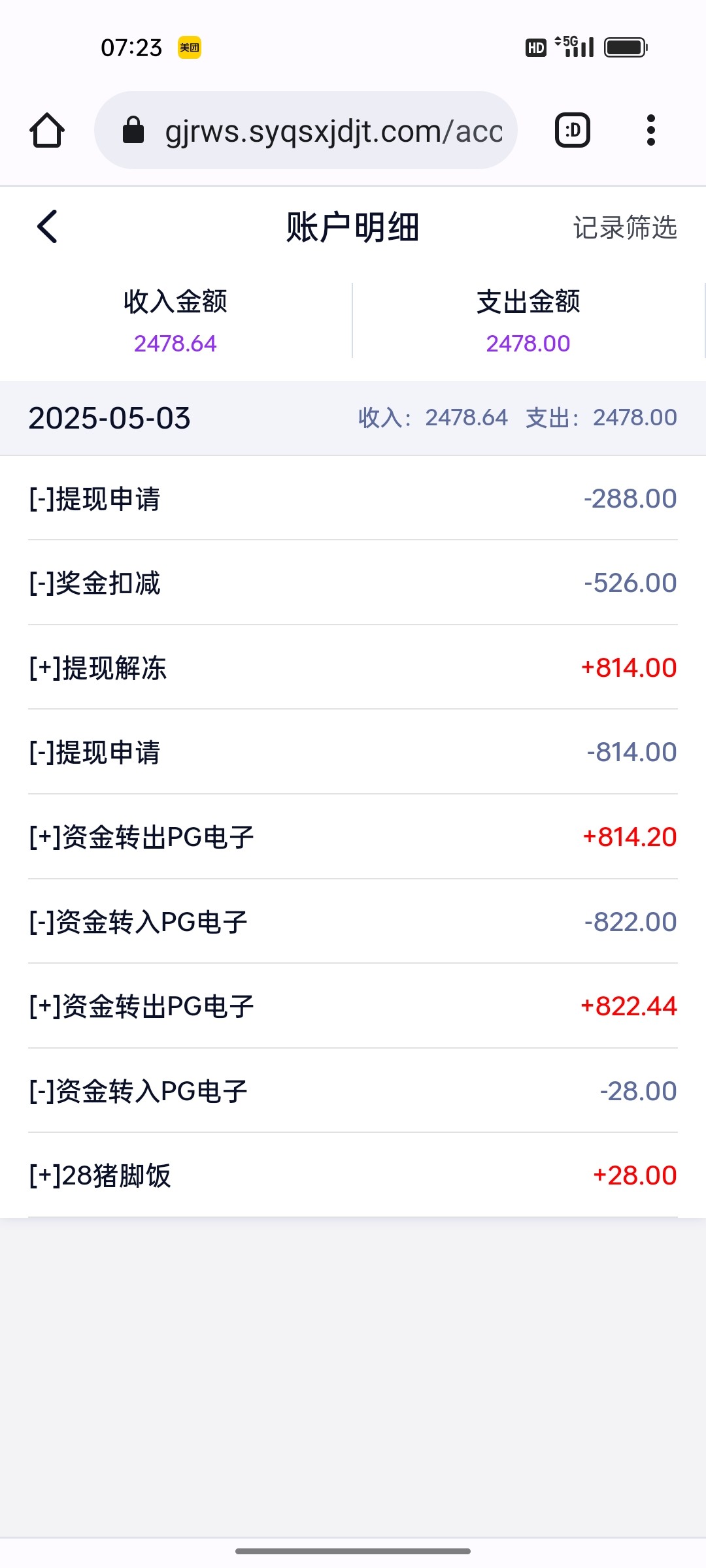Tap the browser home icon
The height and width of the screenshot is (1568, 706).
click(47, 131)
